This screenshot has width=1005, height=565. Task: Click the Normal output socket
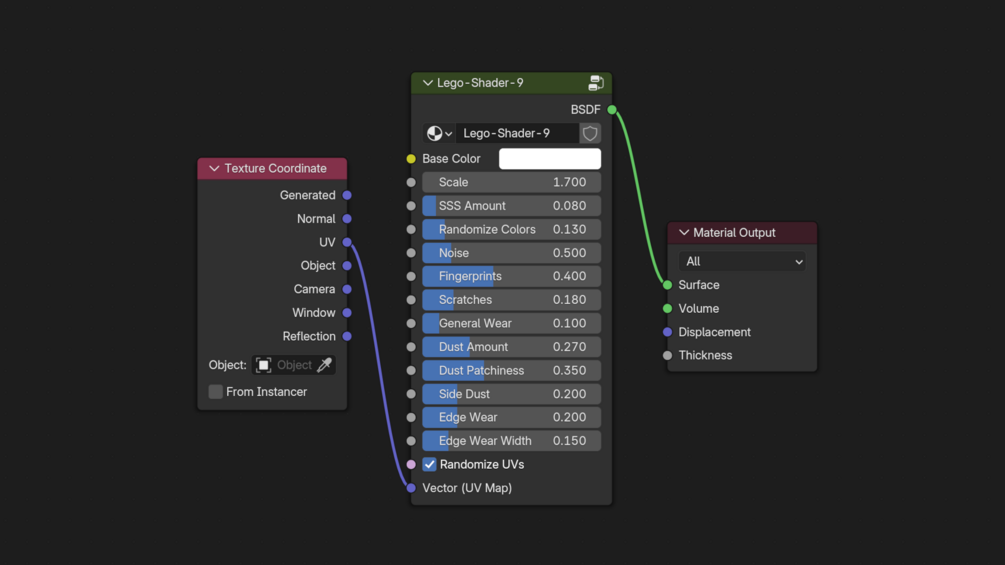[347, 218]
